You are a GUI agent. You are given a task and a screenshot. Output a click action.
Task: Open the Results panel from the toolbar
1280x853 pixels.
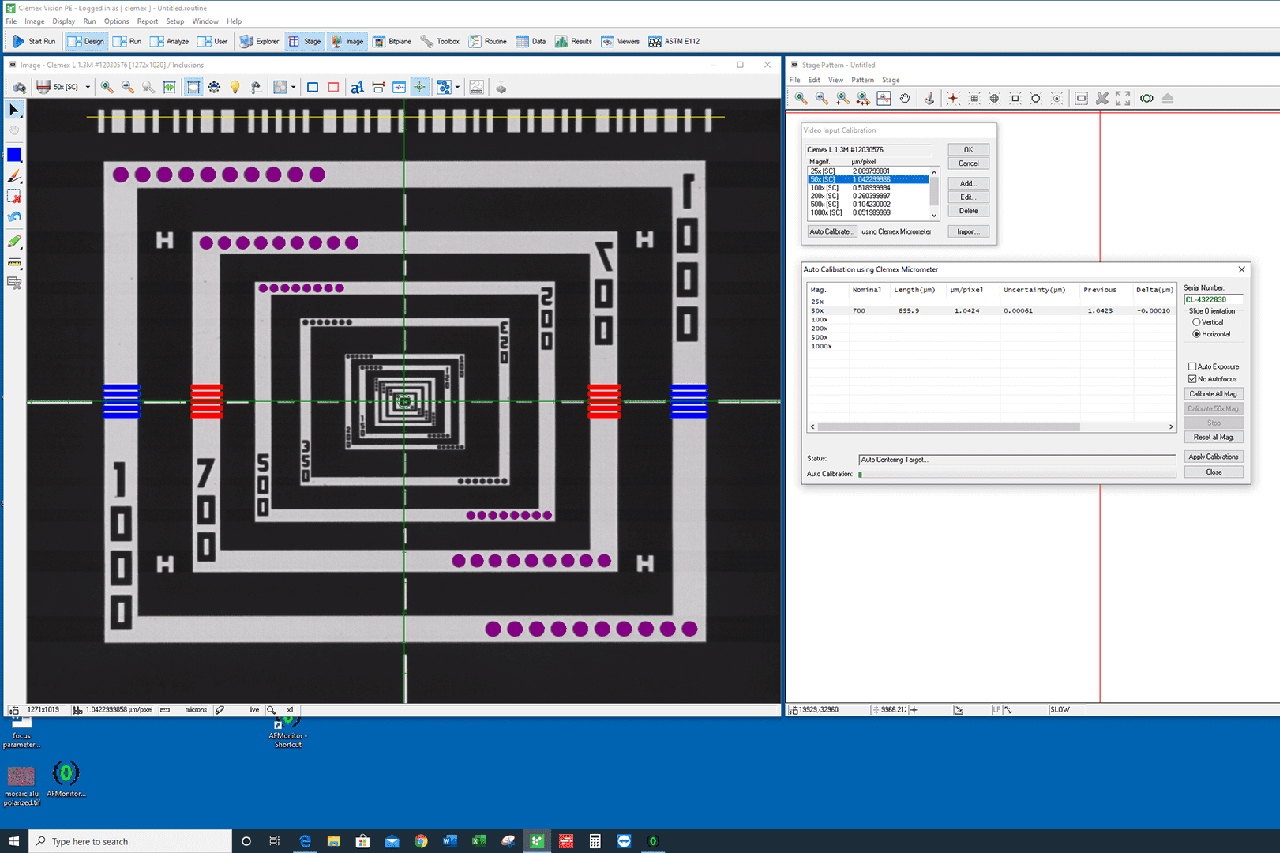573,41
